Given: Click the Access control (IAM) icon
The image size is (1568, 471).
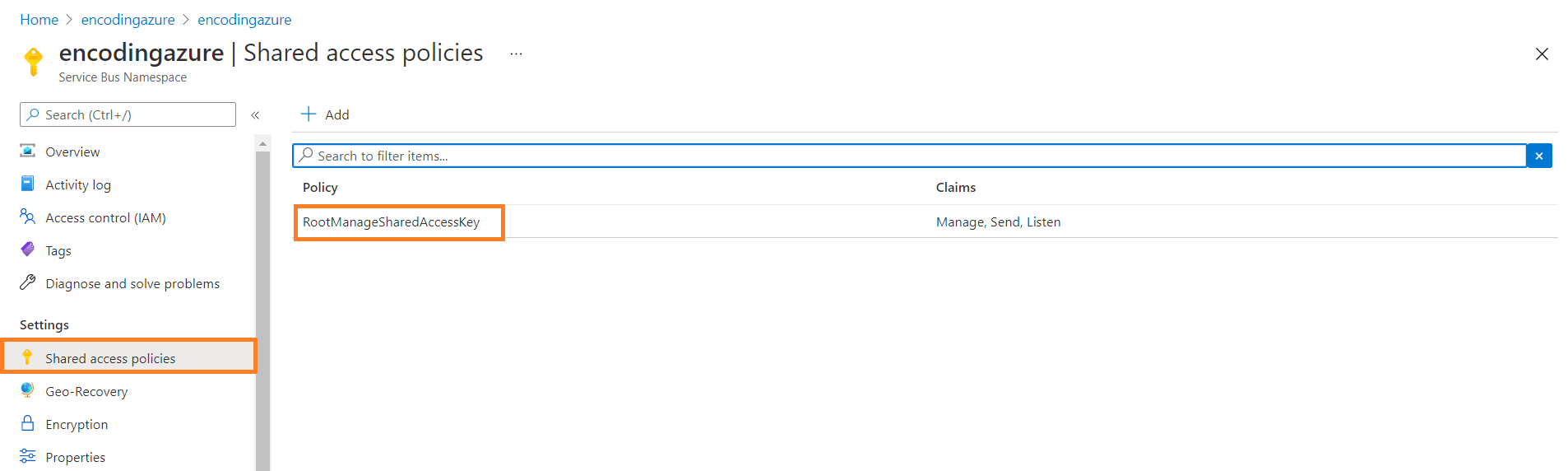Looking at the screenshot, I should coord(28,217).
